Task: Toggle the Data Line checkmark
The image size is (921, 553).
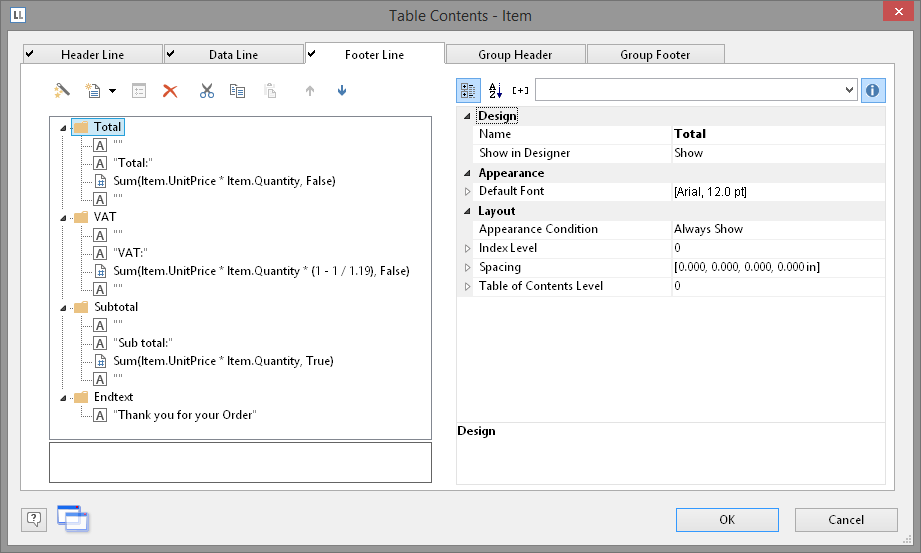Action: click(x=171, y=54)
